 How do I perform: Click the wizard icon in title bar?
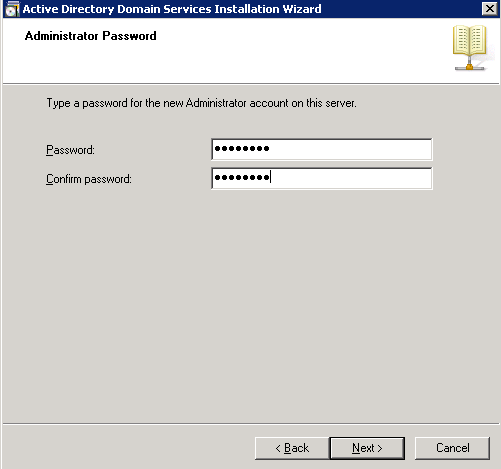(12, 9)
